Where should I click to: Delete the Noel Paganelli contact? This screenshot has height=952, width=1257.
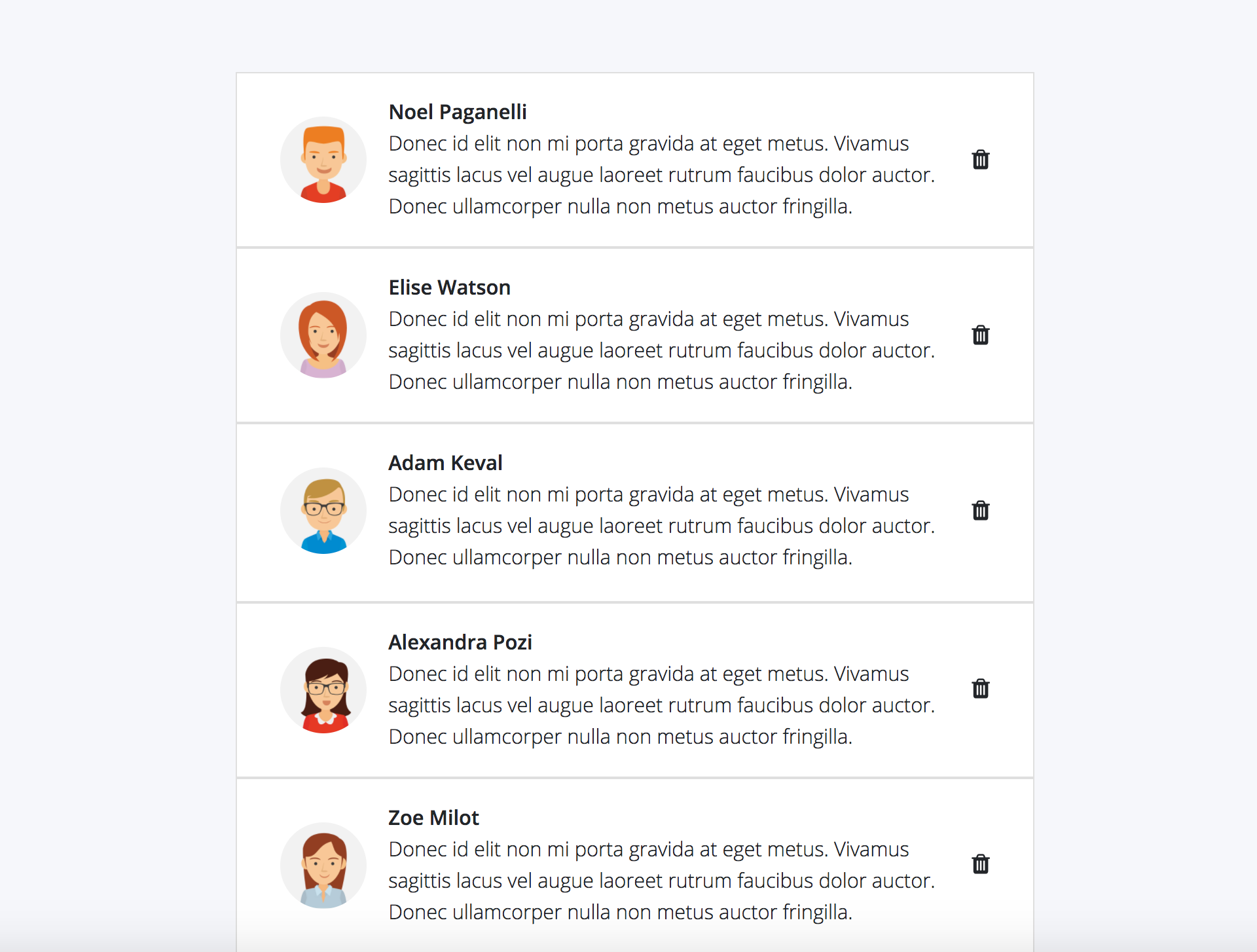tap(980, 159)
